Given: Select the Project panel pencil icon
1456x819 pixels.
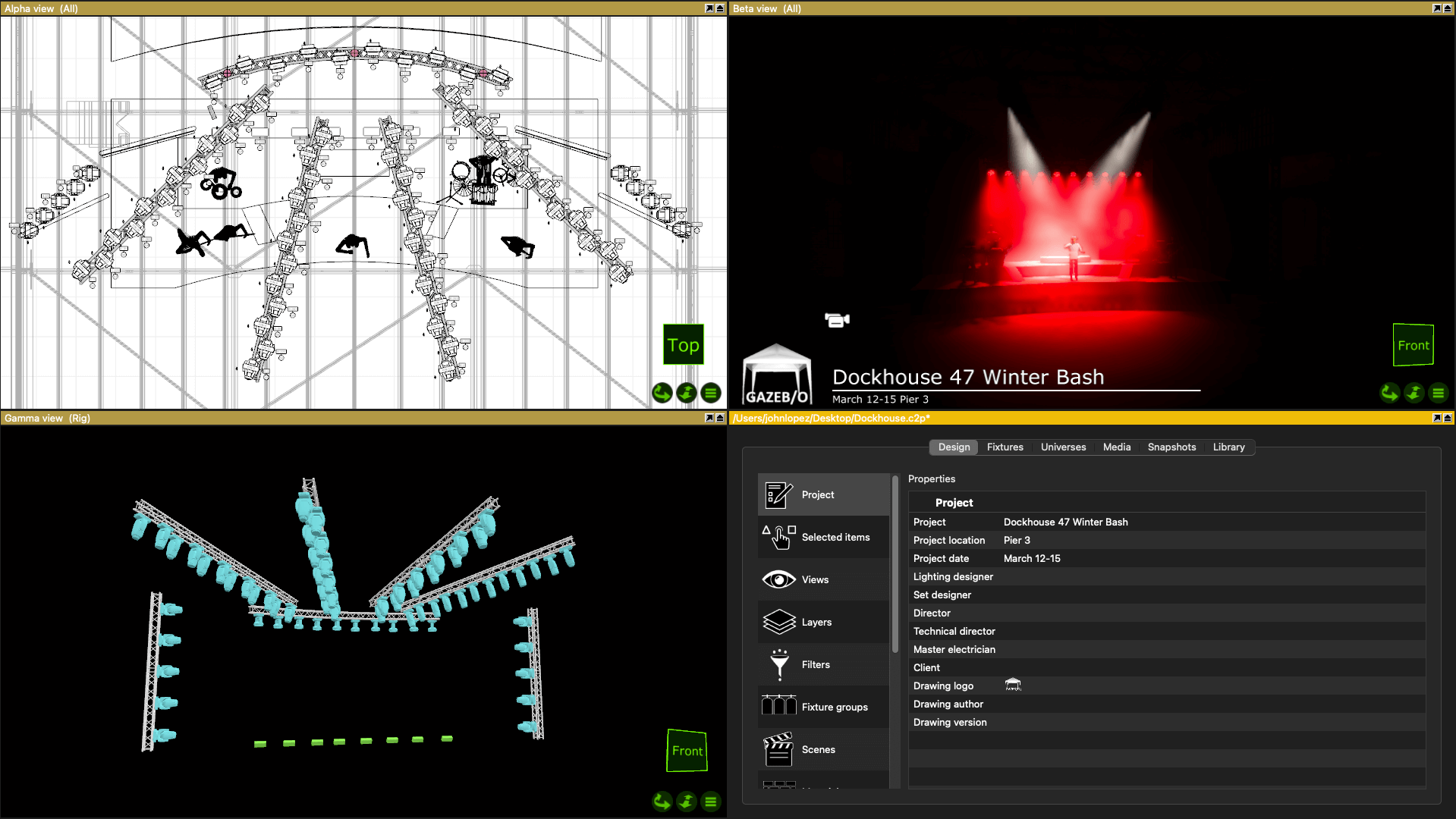Looking at the screenshot, I should (778, 494).
